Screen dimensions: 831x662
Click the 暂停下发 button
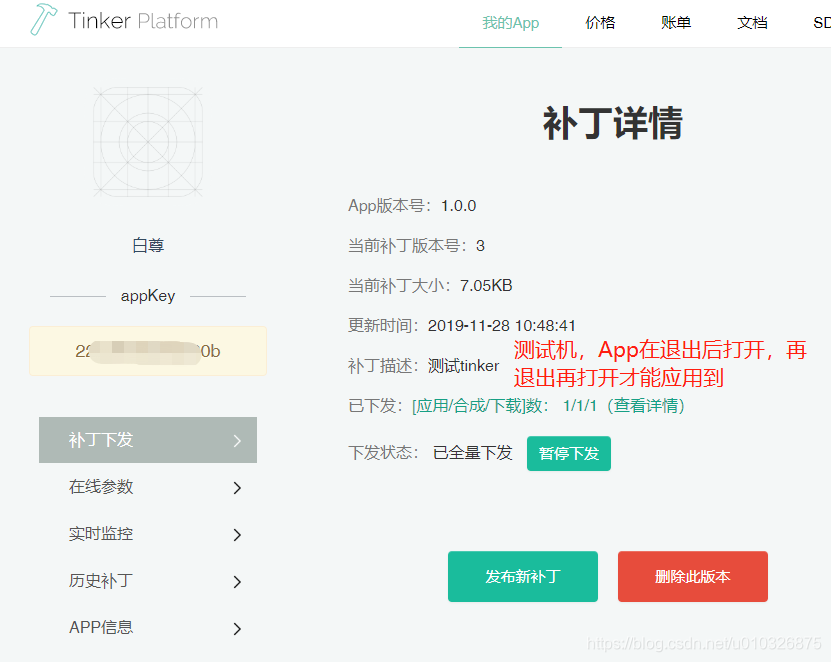click(569, 453)
